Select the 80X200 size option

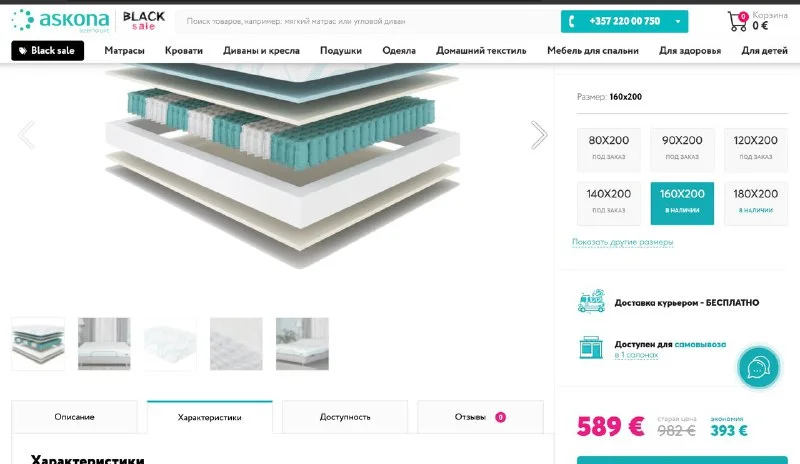coord(609,150)
